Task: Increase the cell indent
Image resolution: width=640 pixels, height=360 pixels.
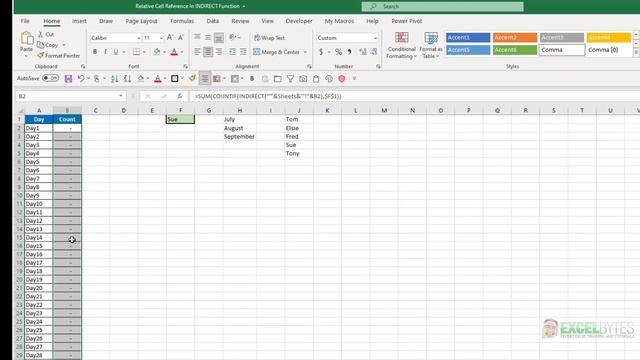Action: point(243,52)
